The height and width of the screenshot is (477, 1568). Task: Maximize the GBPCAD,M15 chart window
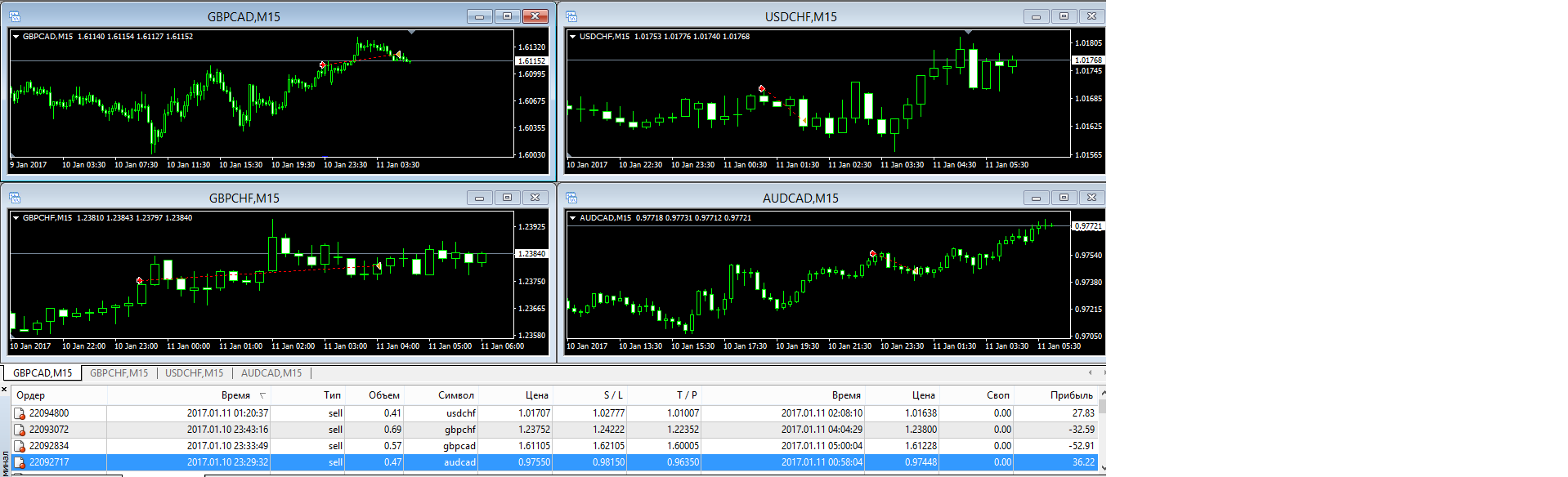click(x=507, y=16)
